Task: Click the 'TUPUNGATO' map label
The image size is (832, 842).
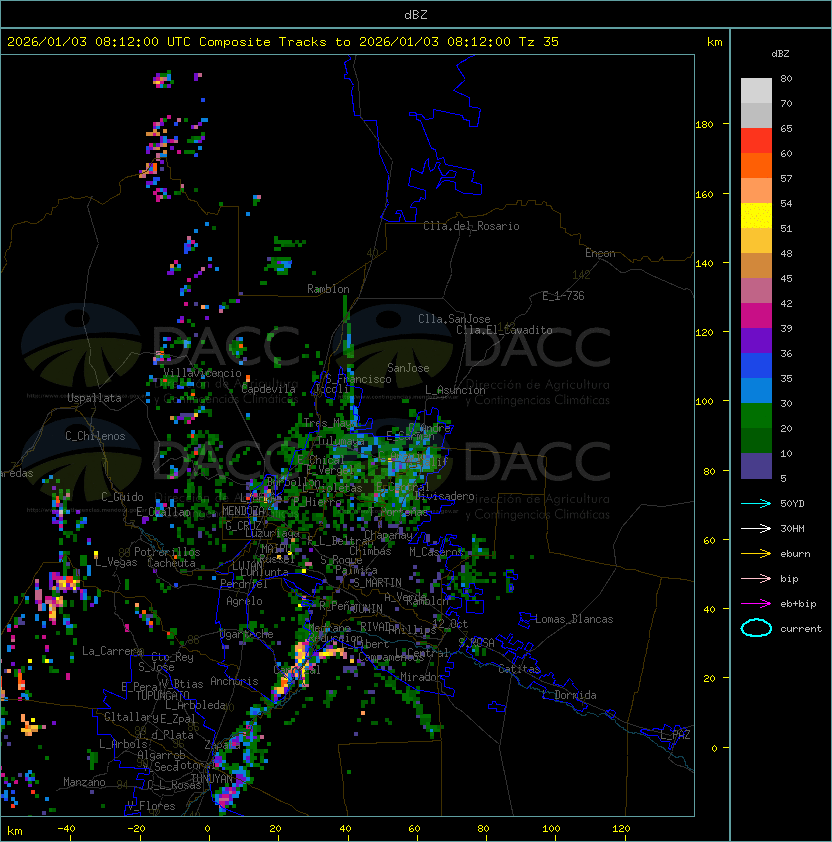Action: tap(163, 695)
